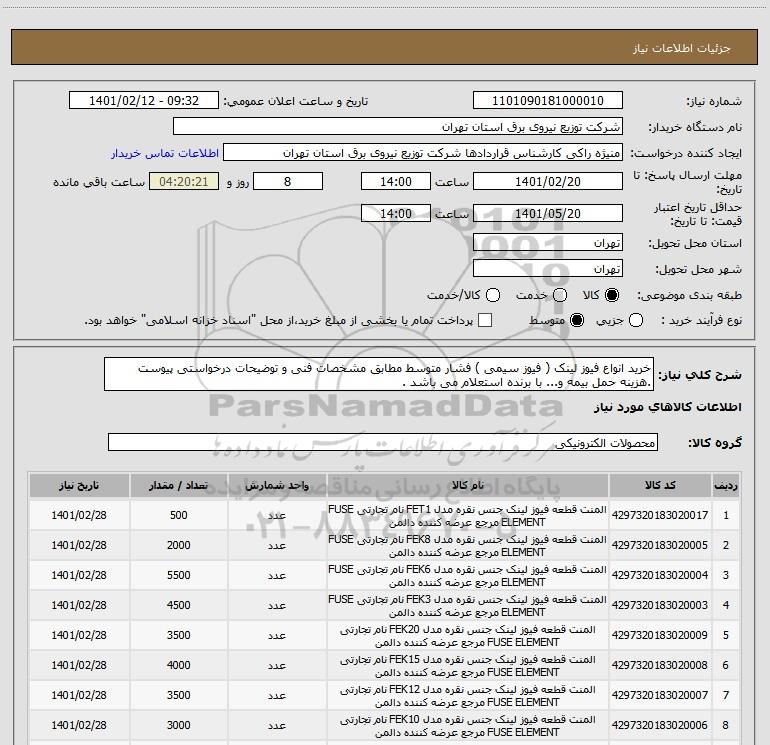This screenshot has width=770, height=745.
Task: Click the buyer organization name field
Action: tap(398, 127)
